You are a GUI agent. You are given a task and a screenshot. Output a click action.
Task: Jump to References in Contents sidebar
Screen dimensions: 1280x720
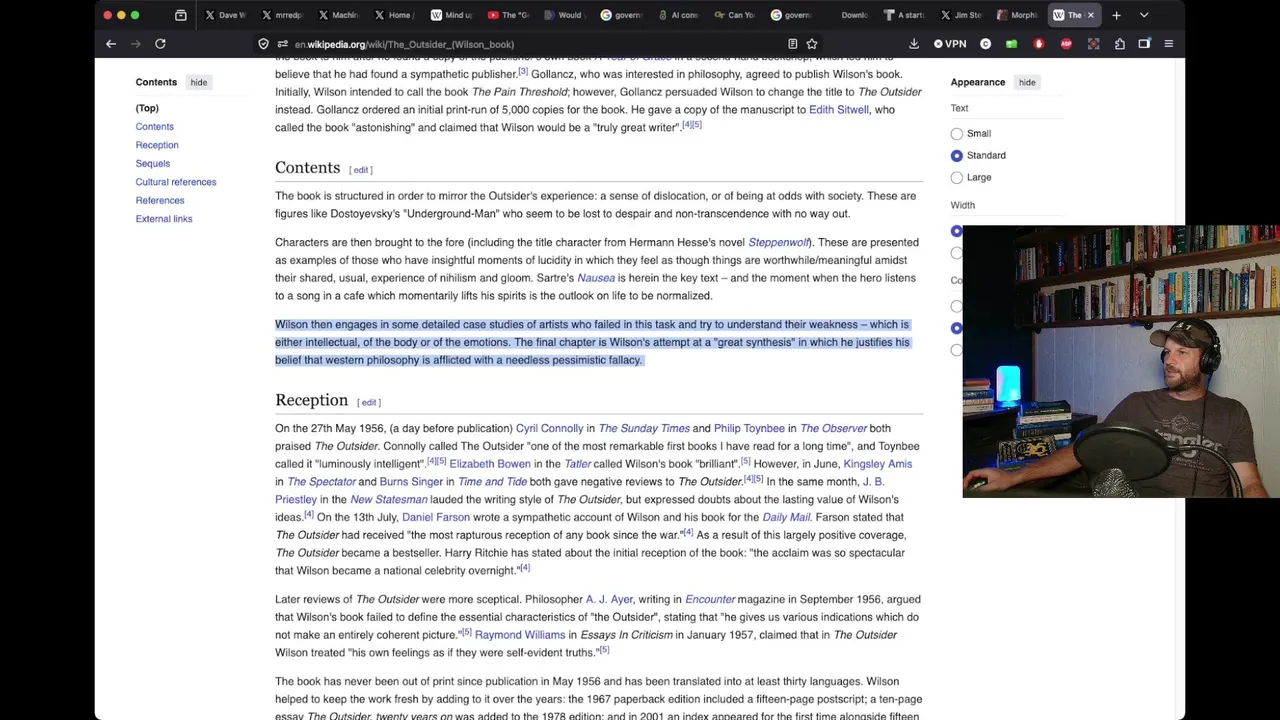pyautogui.click(x=160, y=200)
